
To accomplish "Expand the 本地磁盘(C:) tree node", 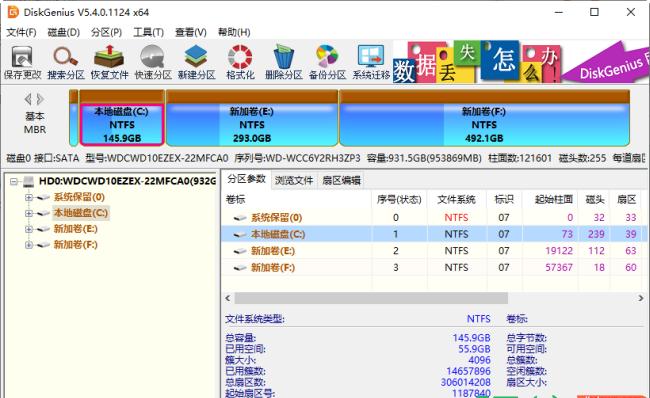I will pyautogui.click(x=29, y=214).
